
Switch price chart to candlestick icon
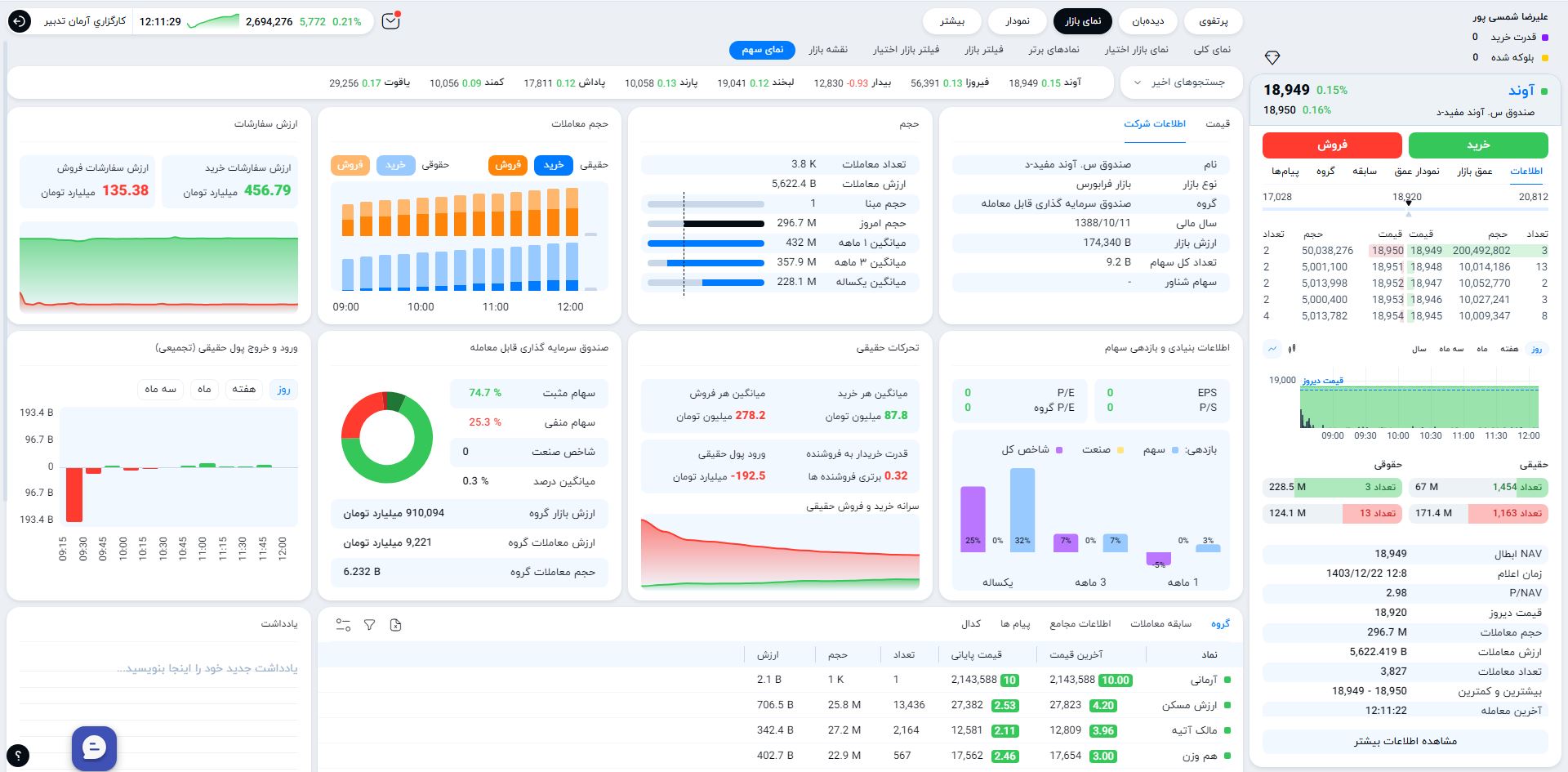(x=1292, y=349)
